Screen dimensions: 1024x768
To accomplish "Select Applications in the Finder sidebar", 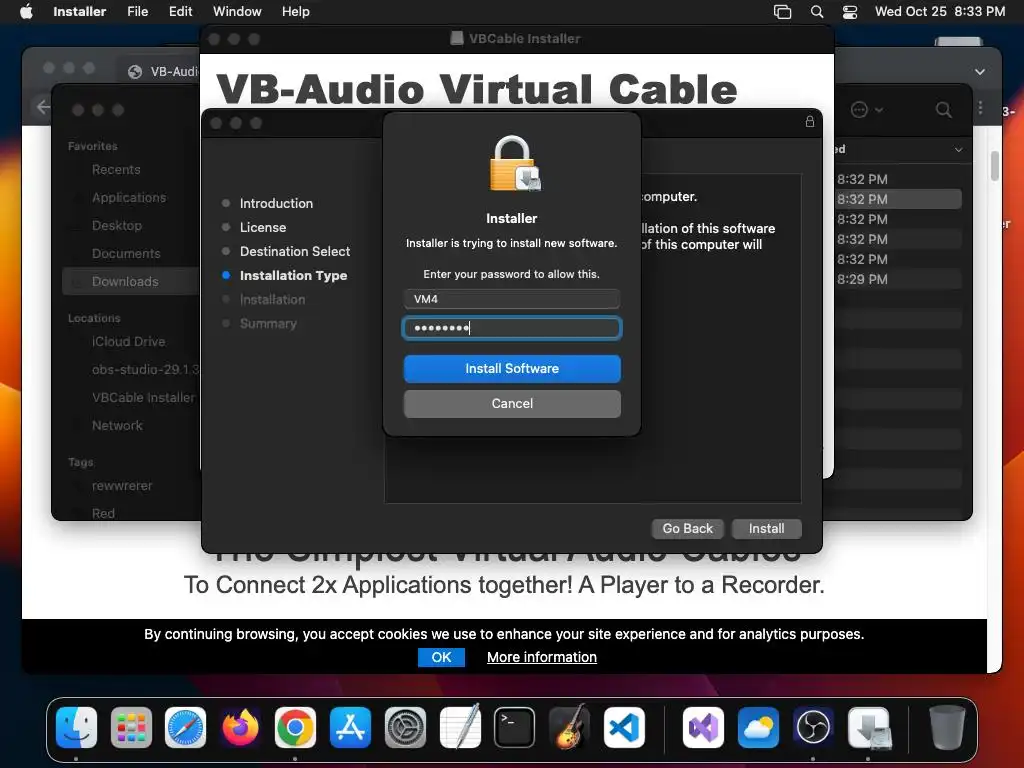I will [x=129, y=197].
